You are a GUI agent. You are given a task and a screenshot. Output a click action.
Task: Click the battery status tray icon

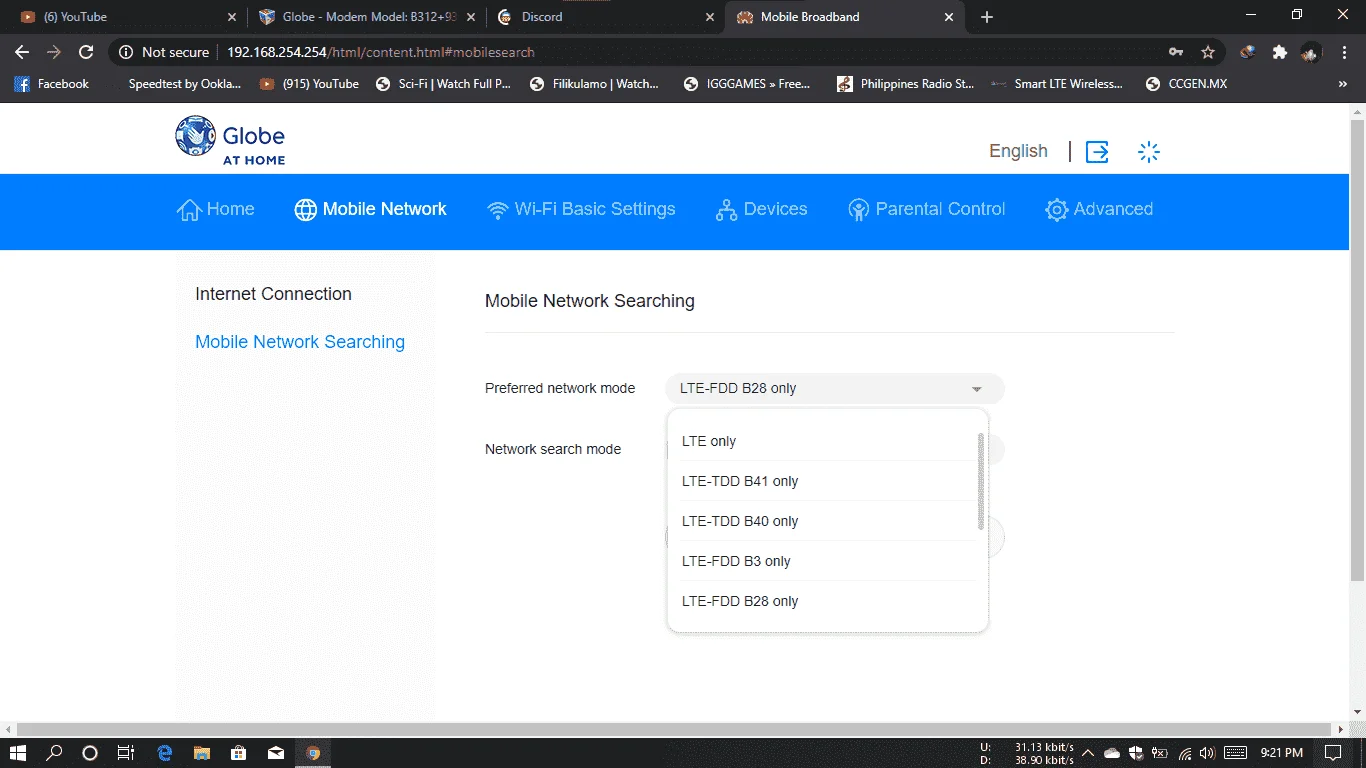pos(1160,753)
